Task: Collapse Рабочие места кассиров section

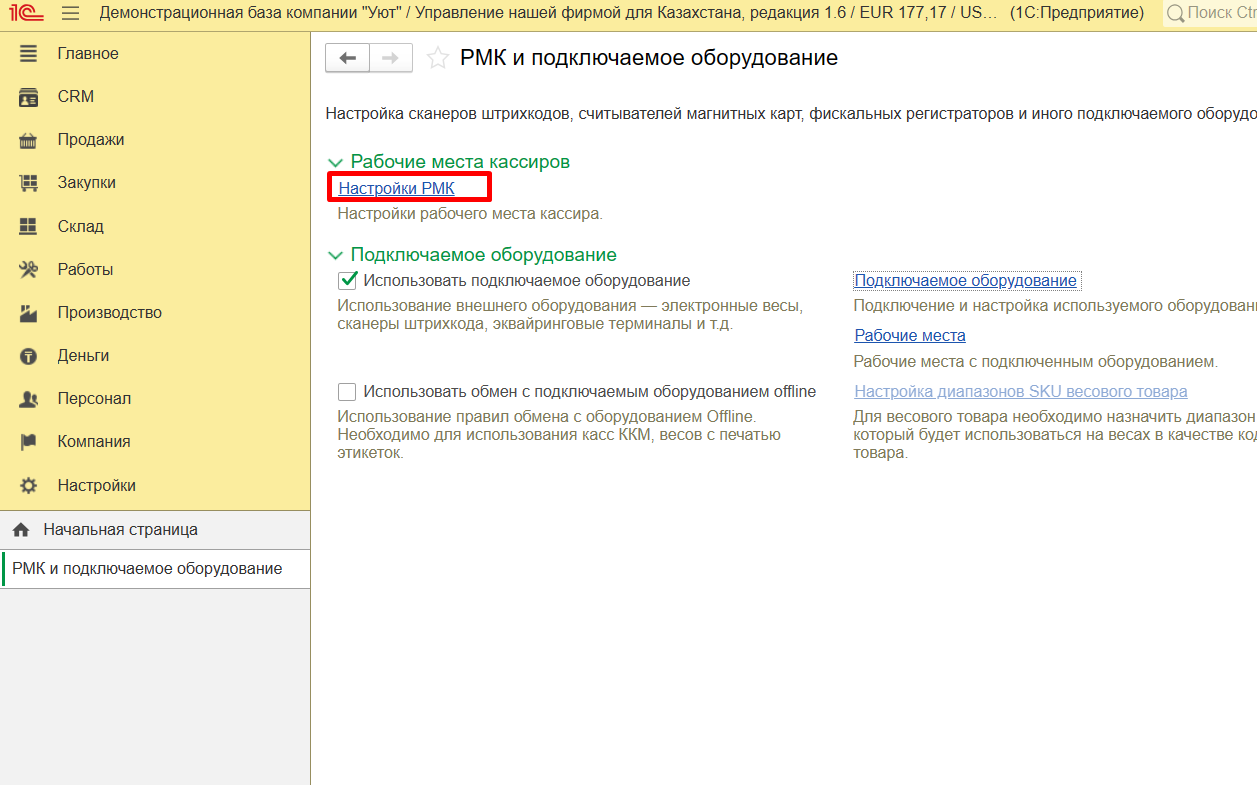Action: point(334,162)
